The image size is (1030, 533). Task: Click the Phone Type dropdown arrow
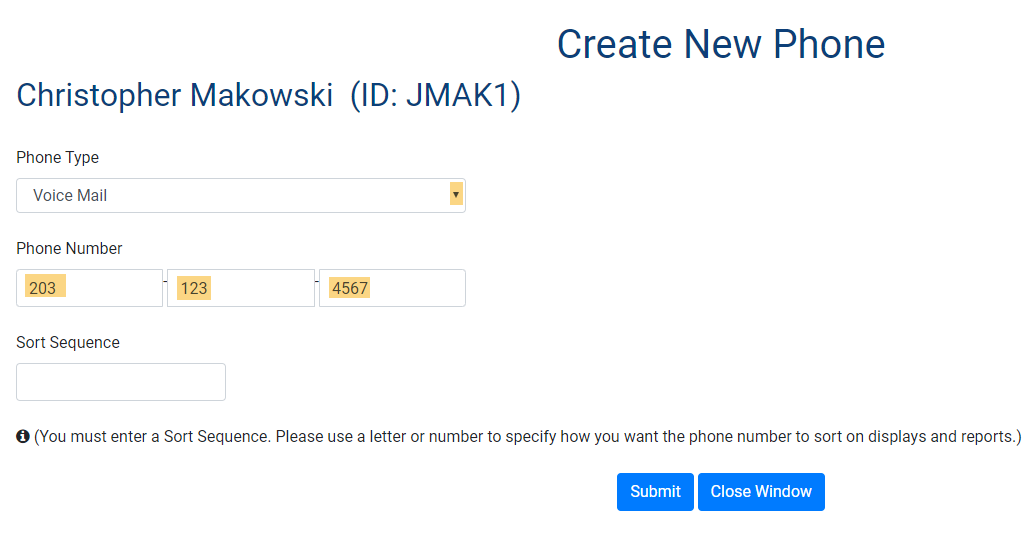click(456, 195)
